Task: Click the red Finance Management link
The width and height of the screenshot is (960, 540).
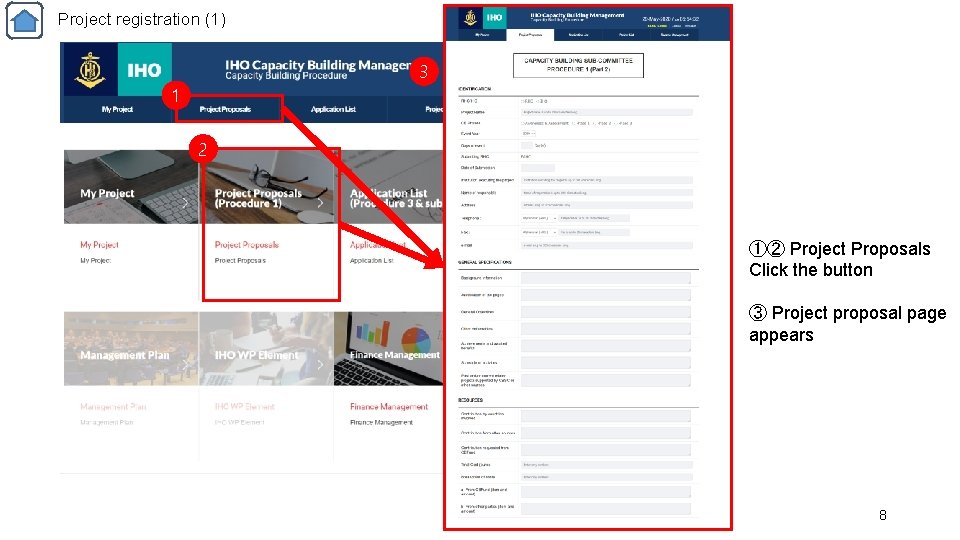Action: pyautogui.click(x=389, y=407)
